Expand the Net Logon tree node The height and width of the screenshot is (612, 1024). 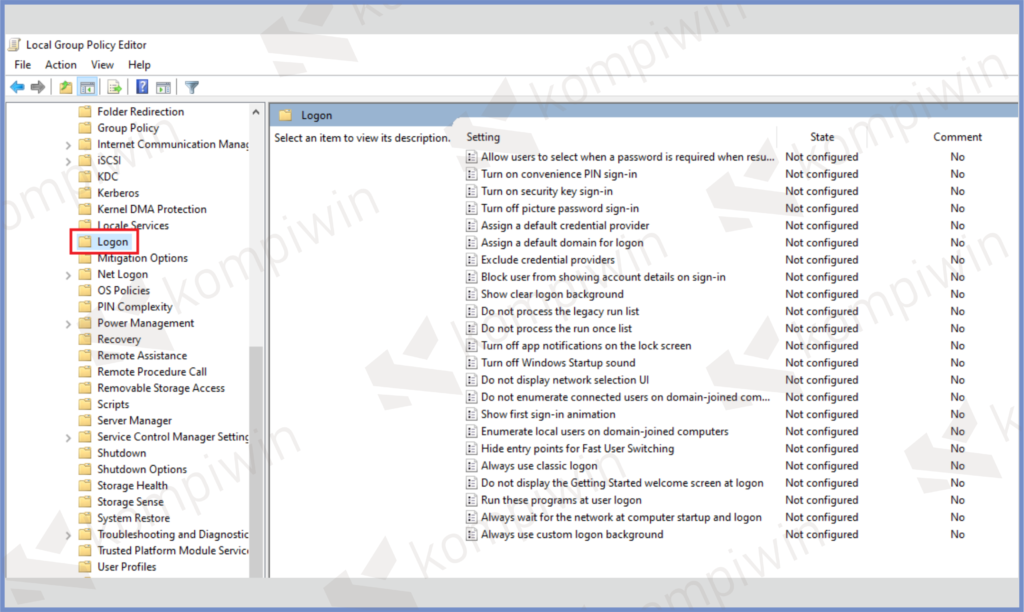coord(68,275)
